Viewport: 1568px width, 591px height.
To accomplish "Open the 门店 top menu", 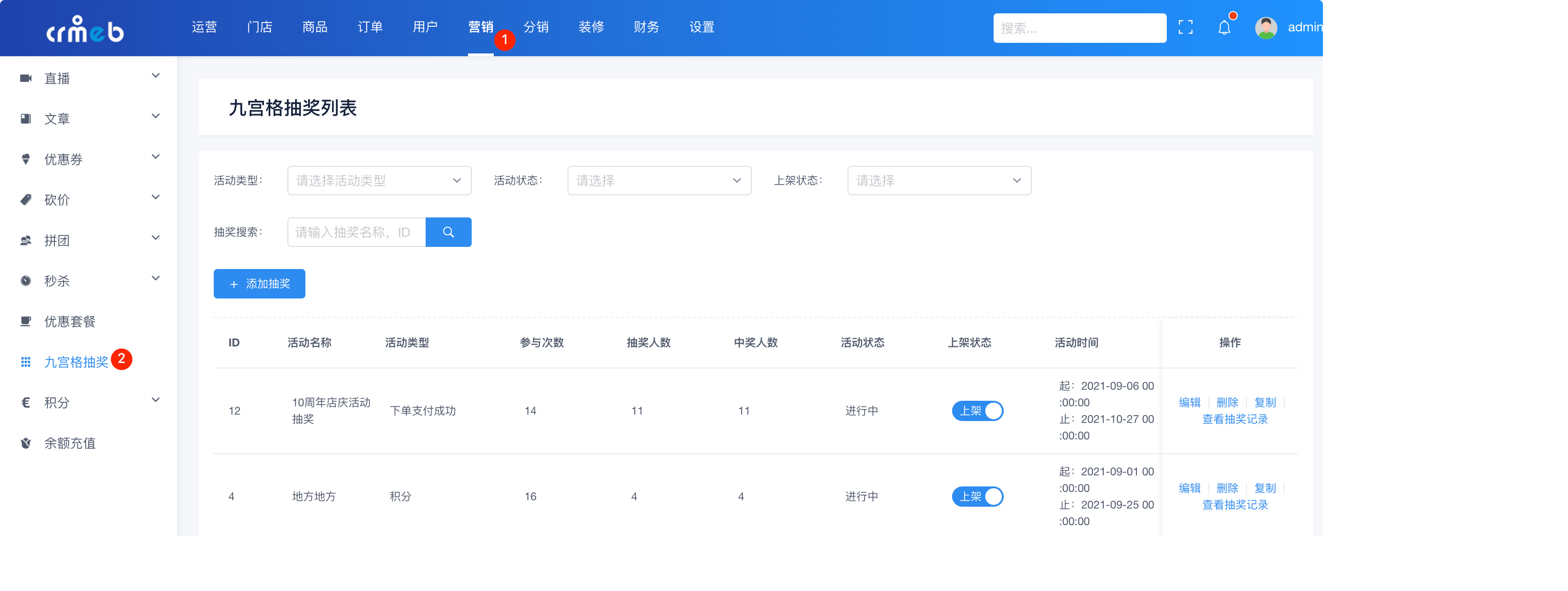I will point(260,27).
